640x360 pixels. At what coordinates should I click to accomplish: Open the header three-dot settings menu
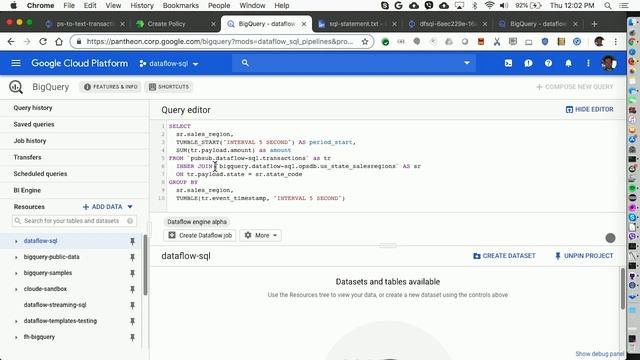(x=588, y=63)
